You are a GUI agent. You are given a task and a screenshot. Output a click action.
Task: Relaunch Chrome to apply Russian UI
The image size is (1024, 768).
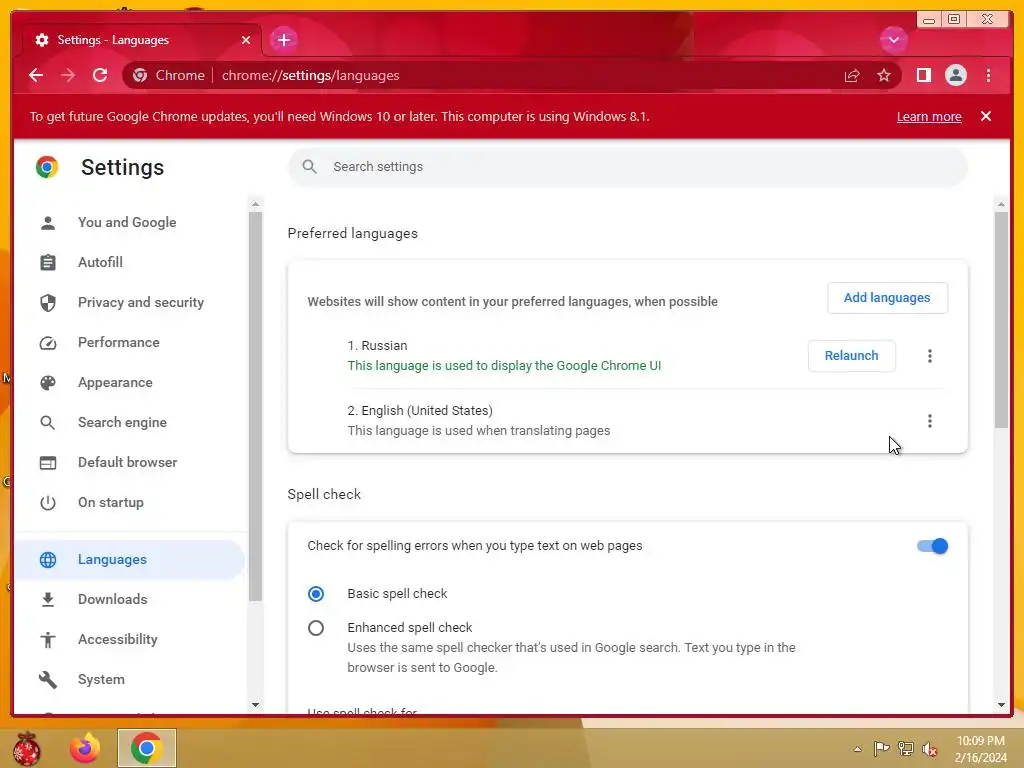(851, 356)
